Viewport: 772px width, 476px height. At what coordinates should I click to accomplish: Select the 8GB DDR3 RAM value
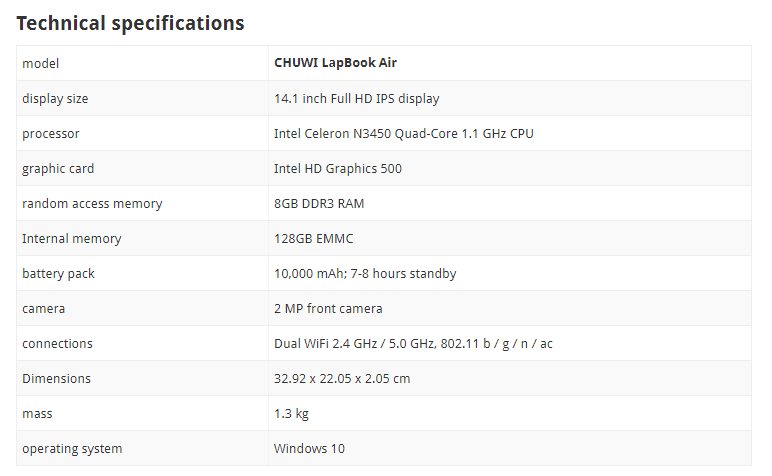[x=319, y=204]
